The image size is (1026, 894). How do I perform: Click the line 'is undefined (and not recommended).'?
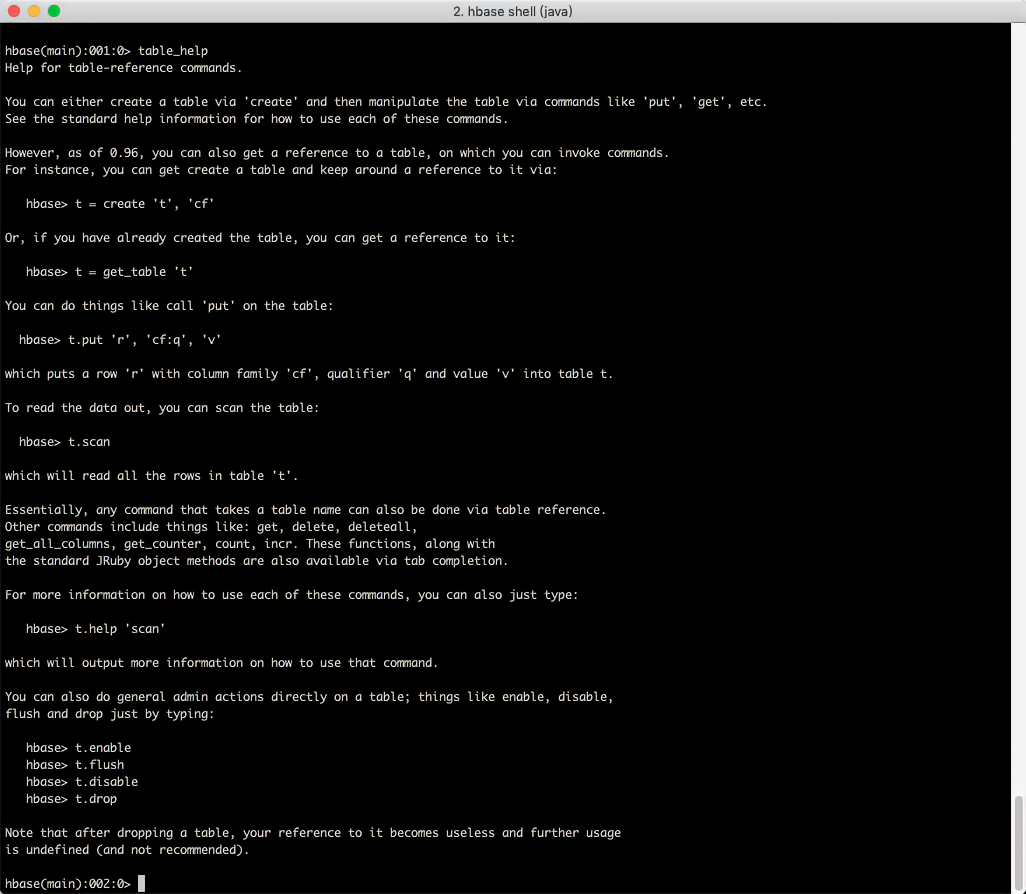(x=127, y=850)
